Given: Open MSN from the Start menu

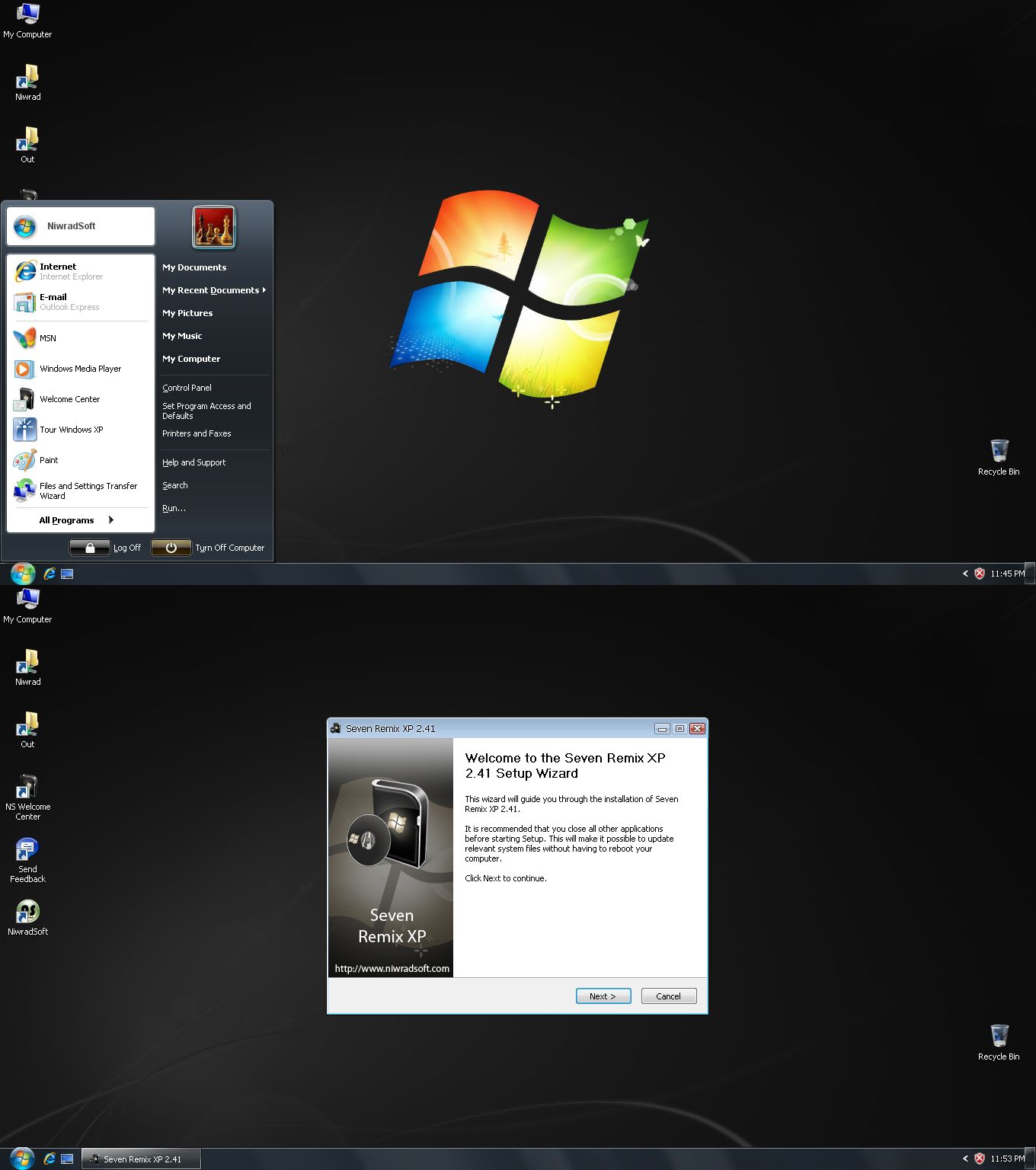Looking at the screenshot, I should [81, 338].
